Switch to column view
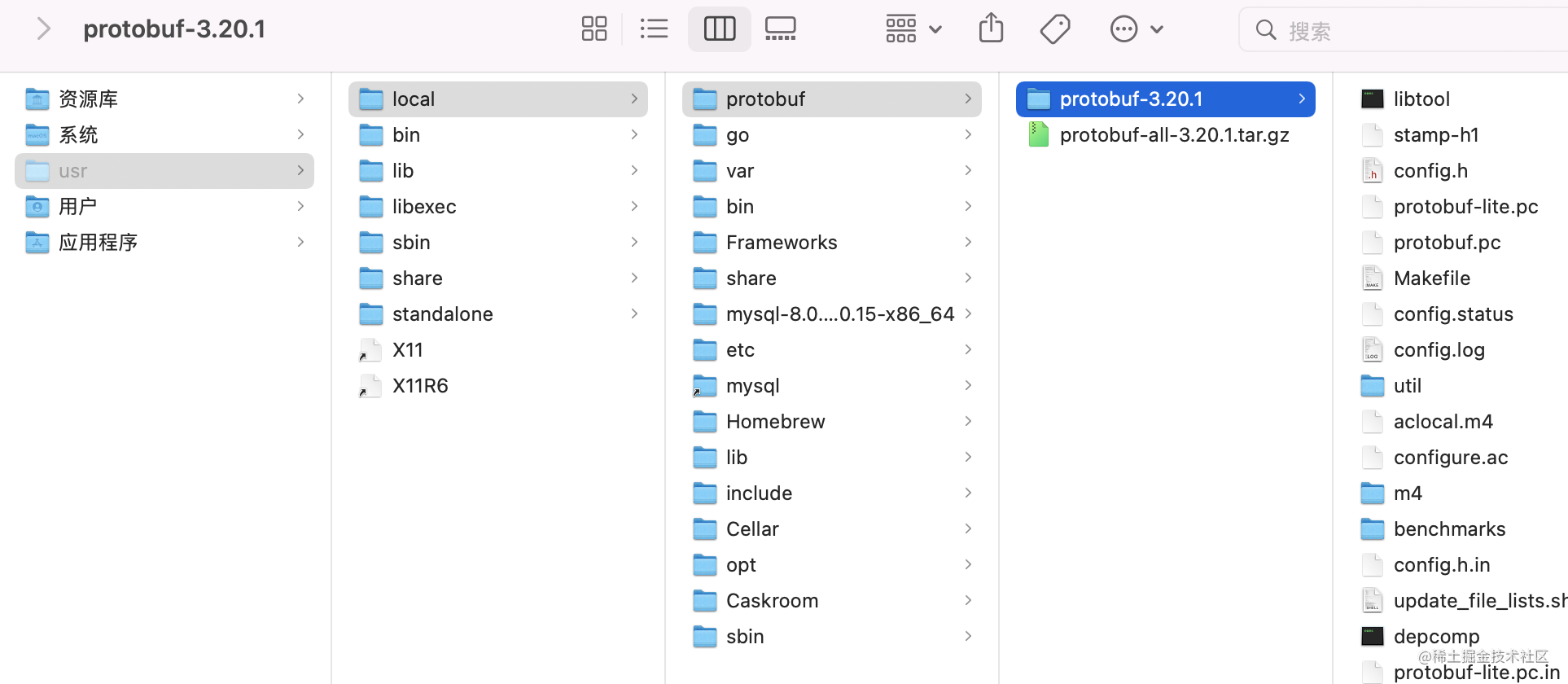The width and height of the screenshot is (1568, 684). click(720, 29)
